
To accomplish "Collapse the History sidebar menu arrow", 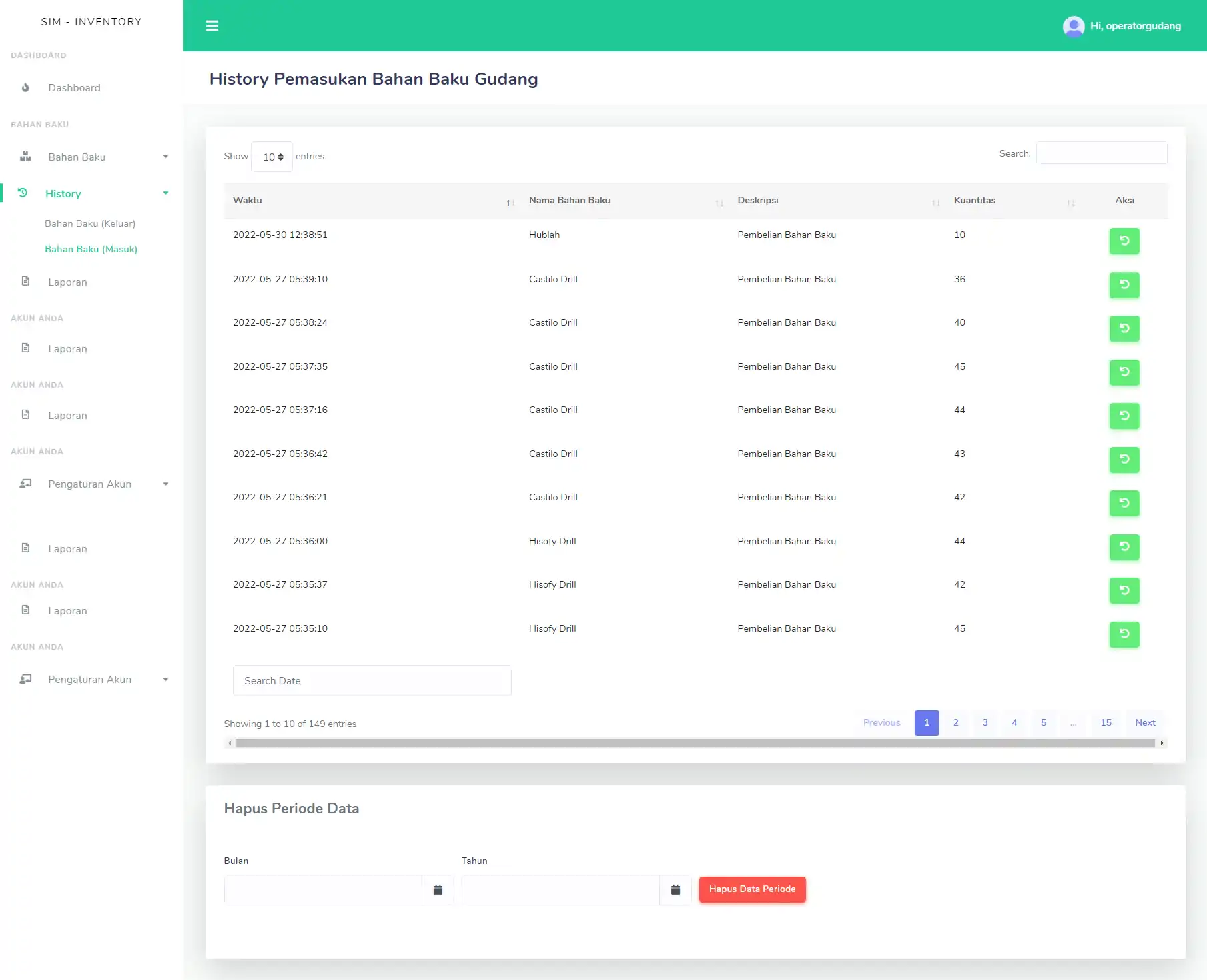I will pos(165,193).
